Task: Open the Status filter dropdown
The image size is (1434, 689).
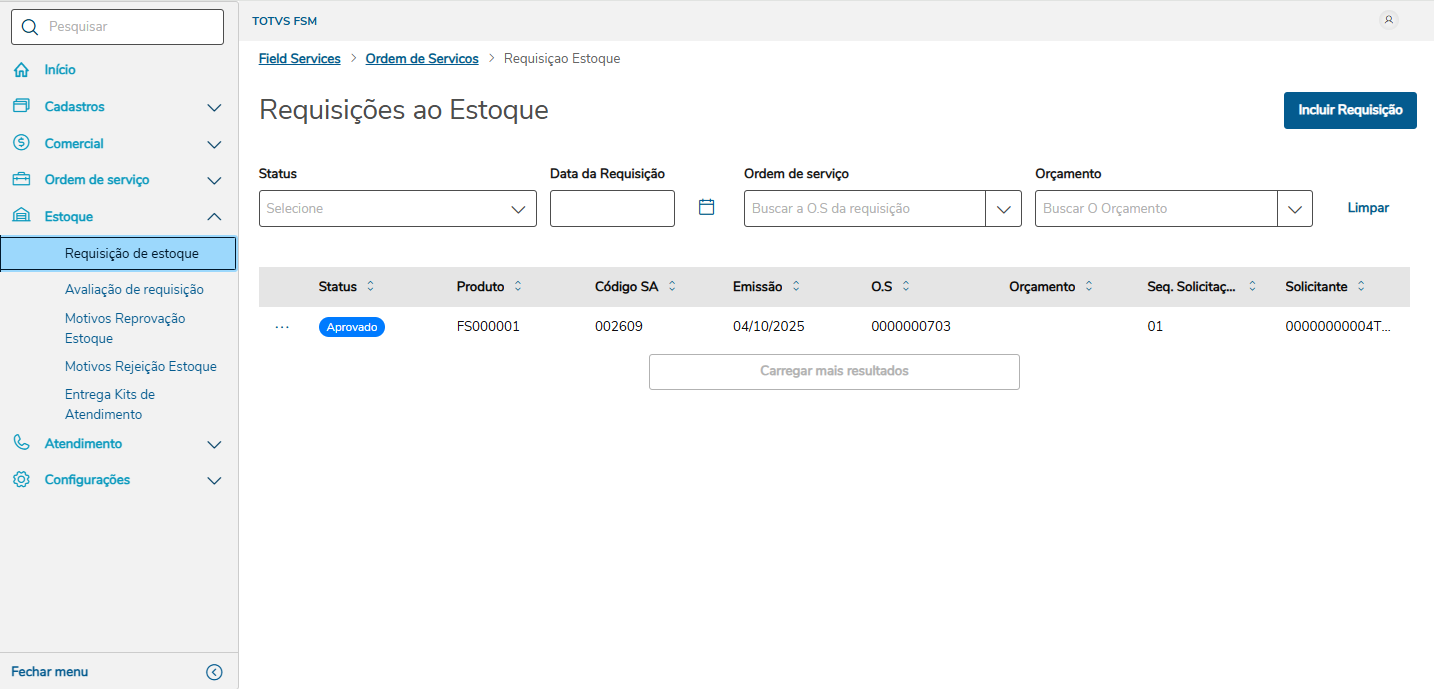Action: tap(397, 209)
